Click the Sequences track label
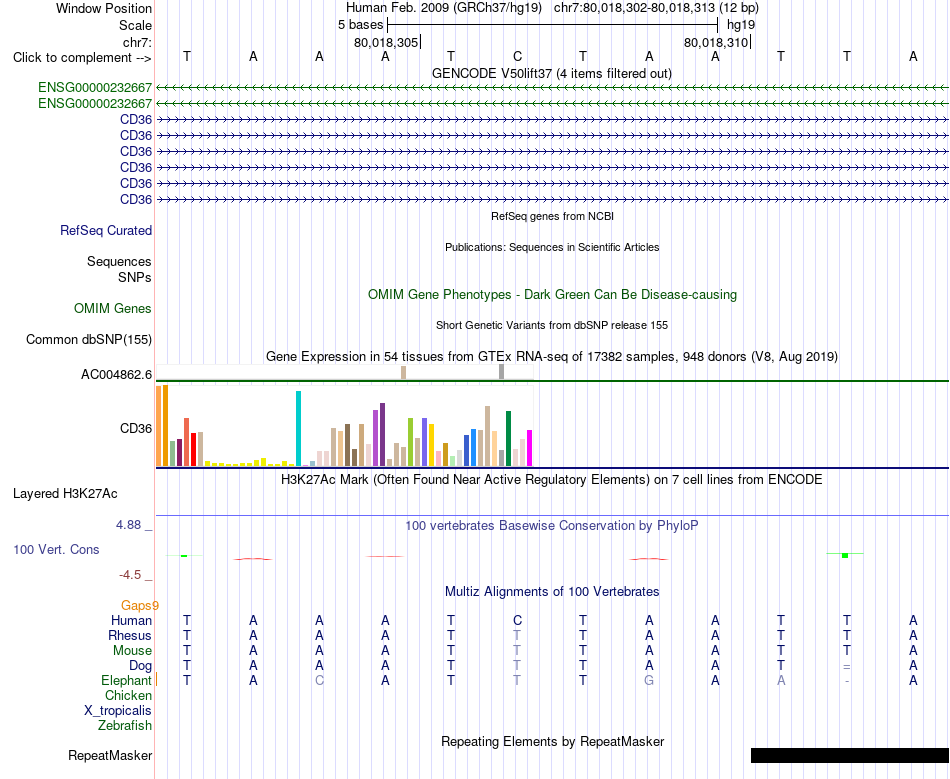The image size is (950, 779). pos(119,261)
